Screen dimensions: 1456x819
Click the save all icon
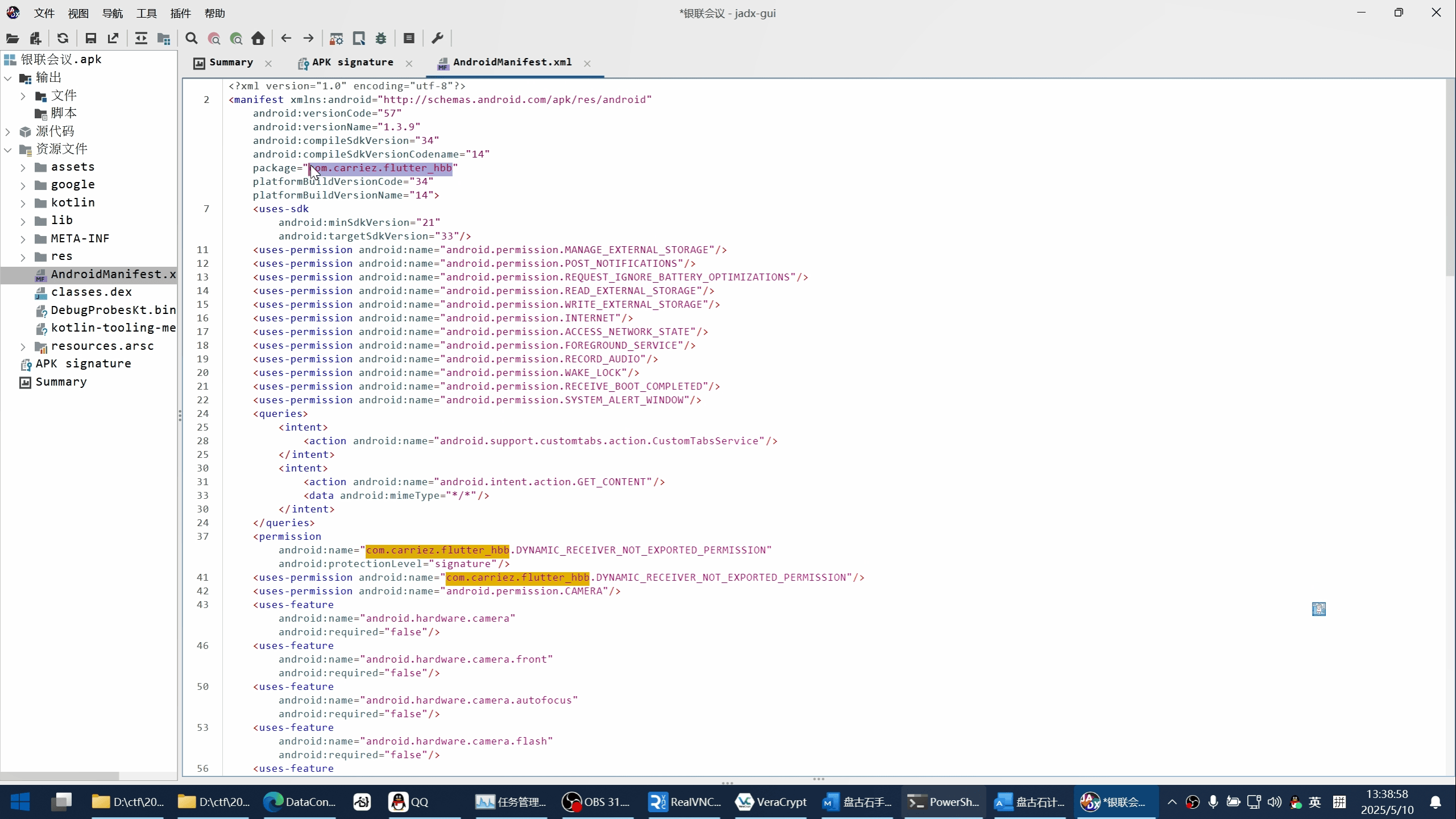click(x=90, y=38)
